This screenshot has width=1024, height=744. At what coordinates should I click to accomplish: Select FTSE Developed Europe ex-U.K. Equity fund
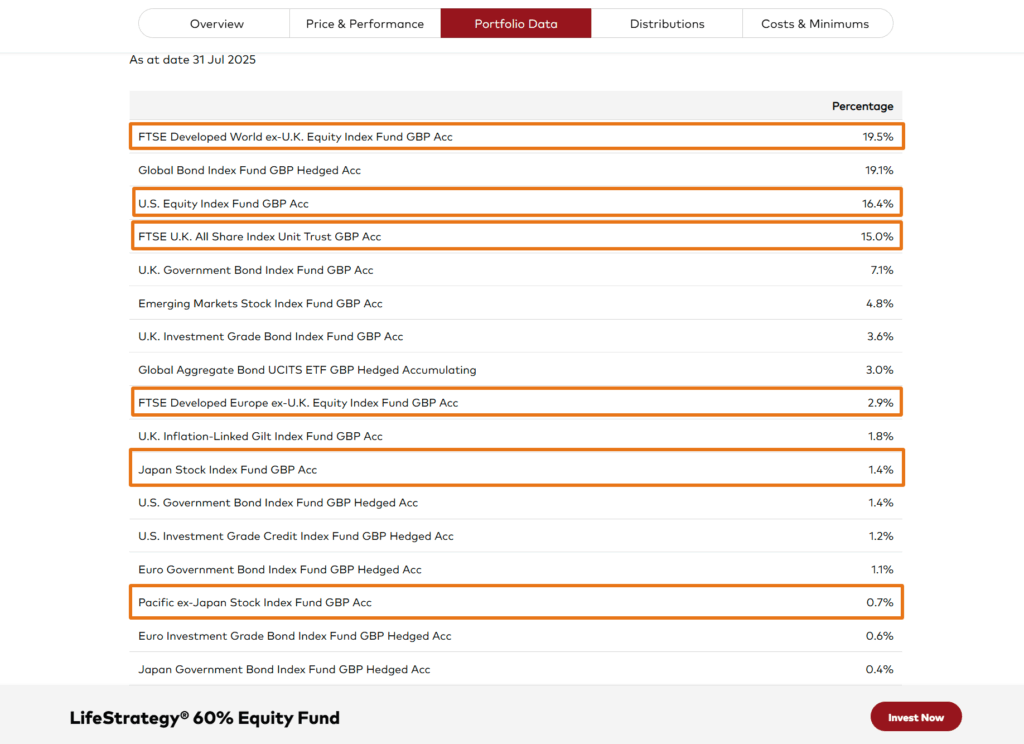[x=516, y=402]
